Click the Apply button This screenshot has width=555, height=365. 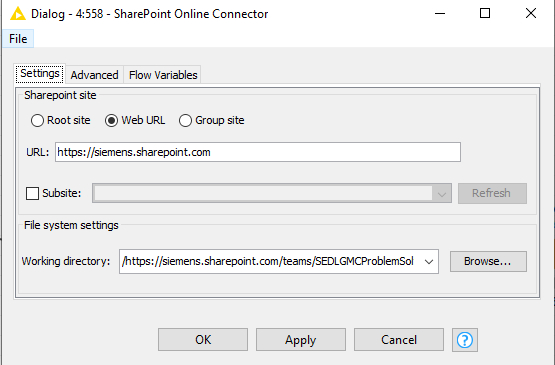301,340
